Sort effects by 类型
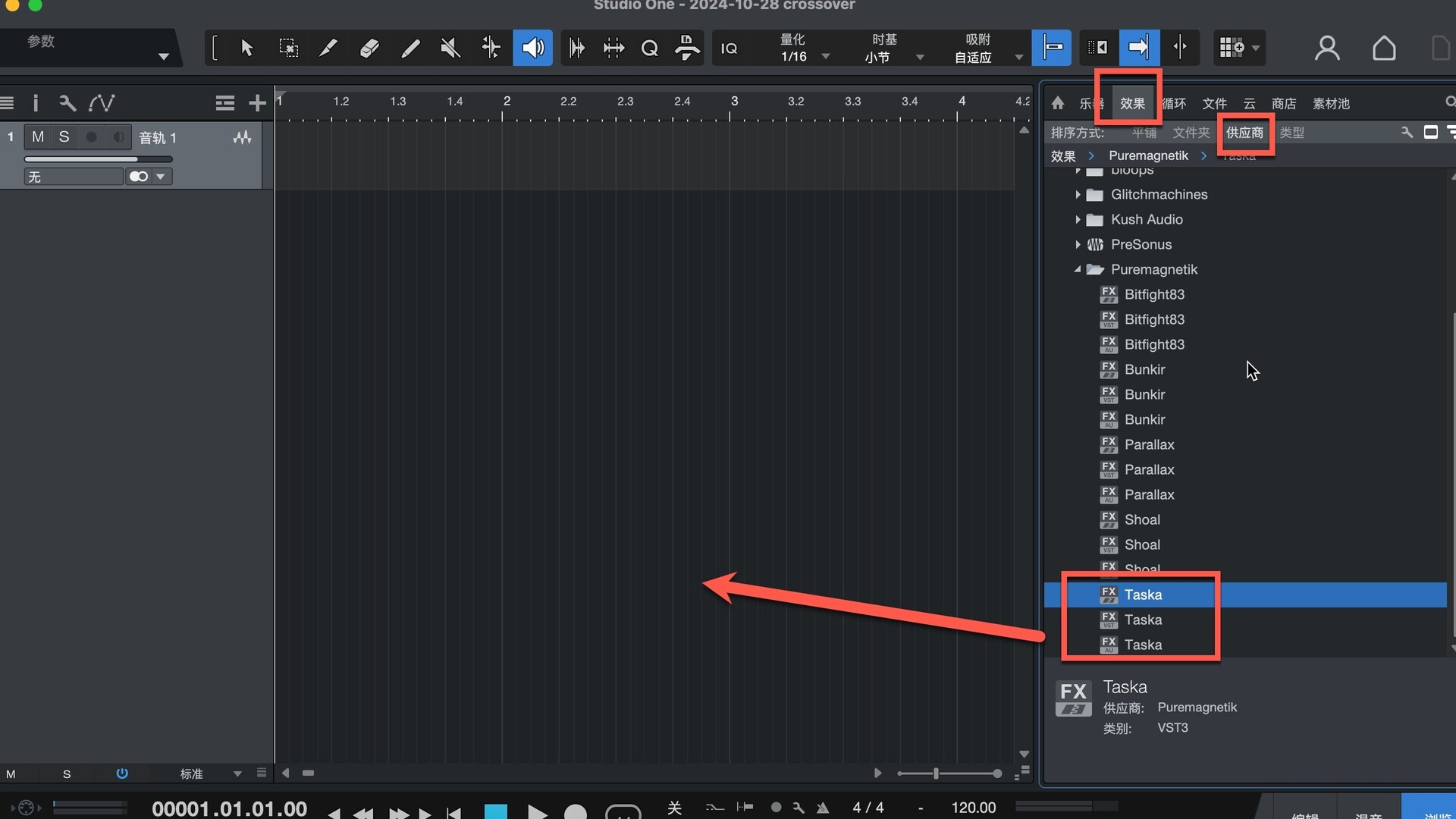The image size is (1456, 819). pos(1292,133)
